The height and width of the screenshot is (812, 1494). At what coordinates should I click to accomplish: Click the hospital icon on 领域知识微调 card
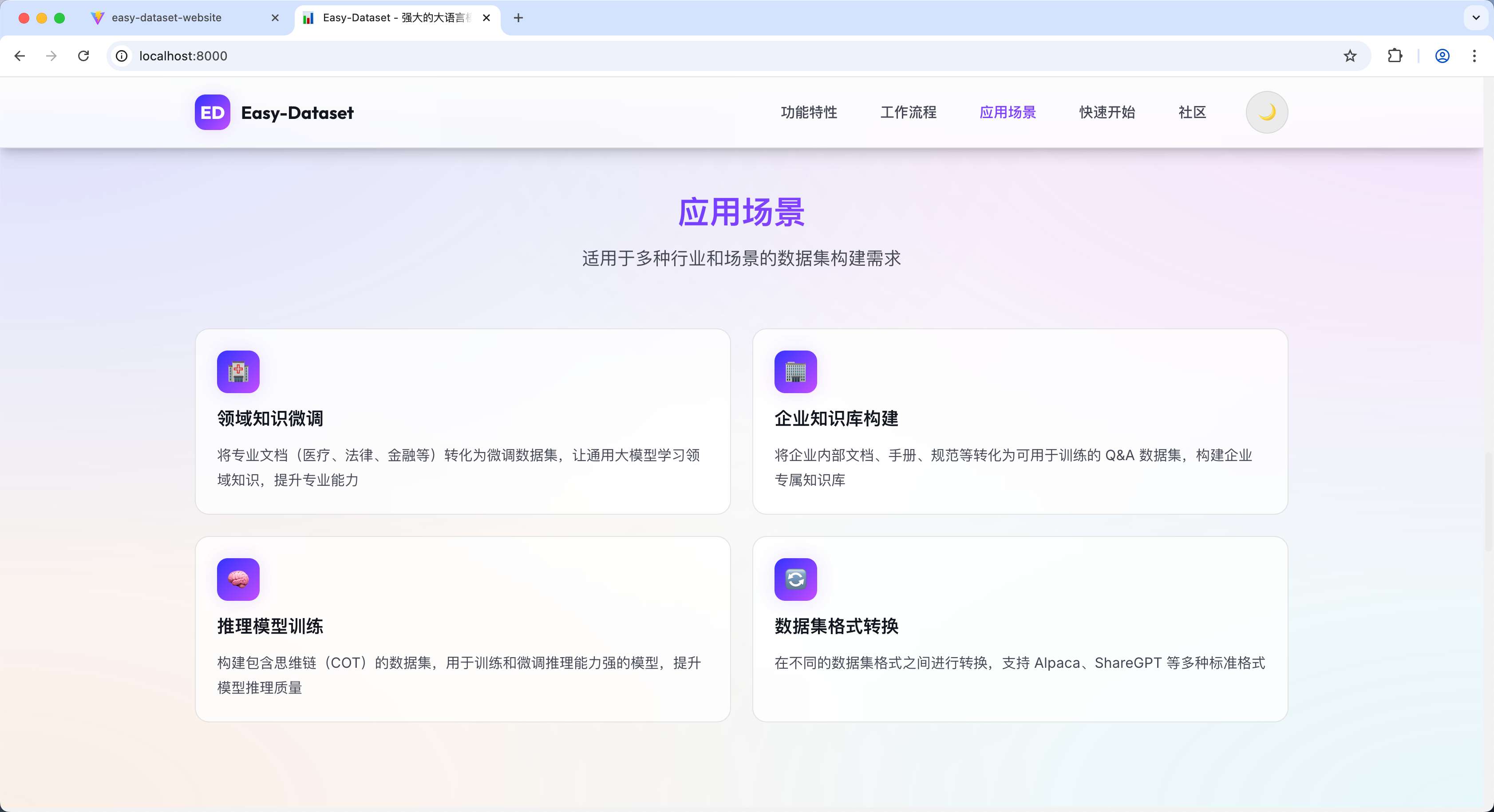point(238,372)
